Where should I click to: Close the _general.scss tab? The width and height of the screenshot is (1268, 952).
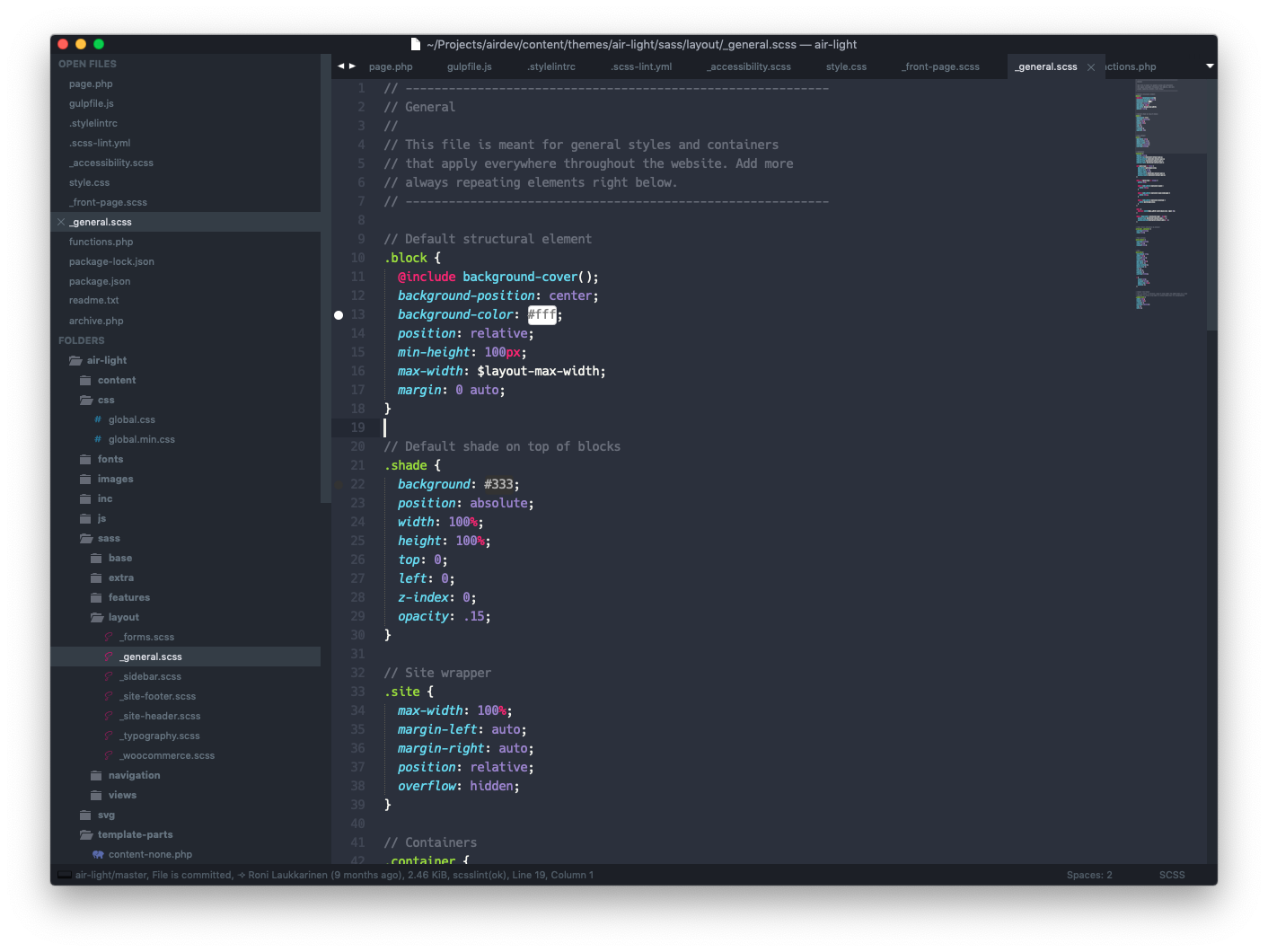coord(1091,67)
